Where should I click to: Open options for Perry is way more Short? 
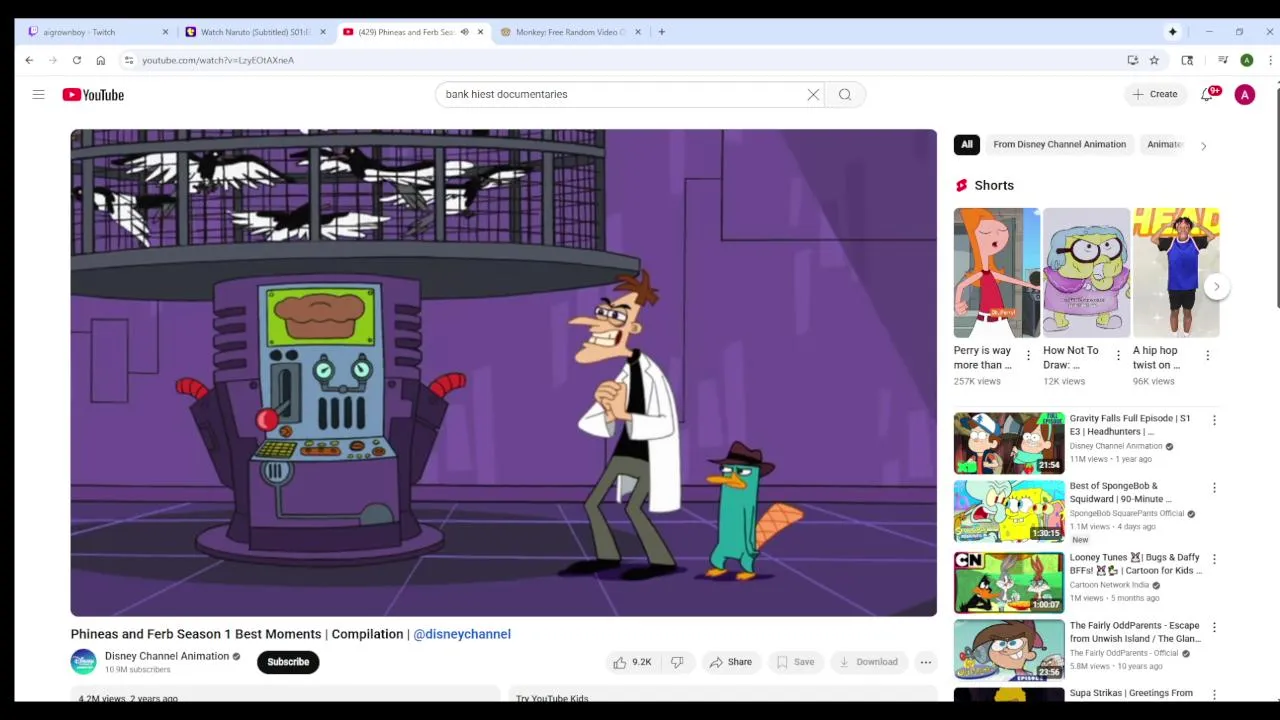(1028, 356)
